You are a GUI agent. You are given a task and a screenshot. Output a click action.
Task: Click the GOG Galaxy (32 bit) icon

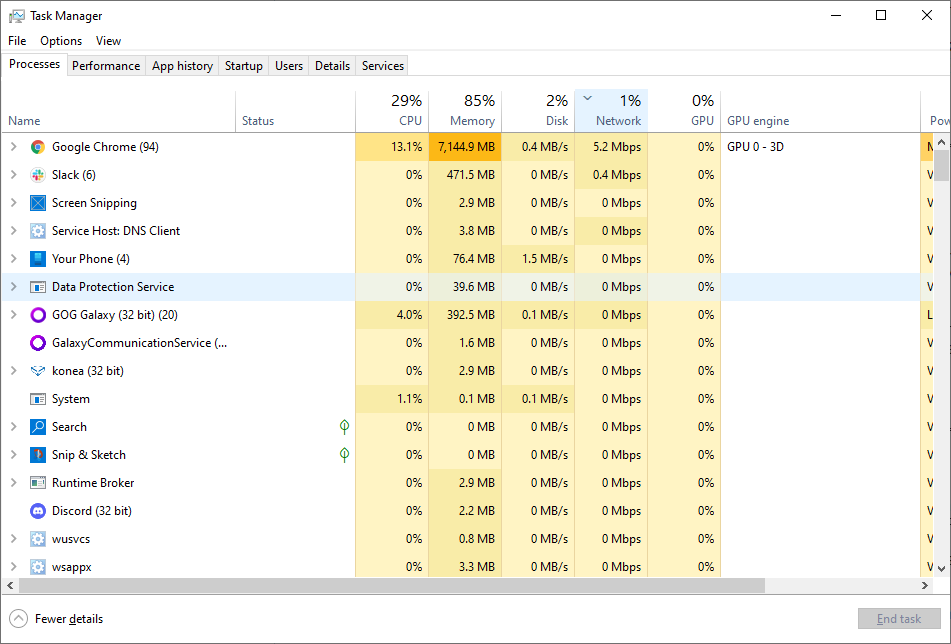click(x=38, y=315)
